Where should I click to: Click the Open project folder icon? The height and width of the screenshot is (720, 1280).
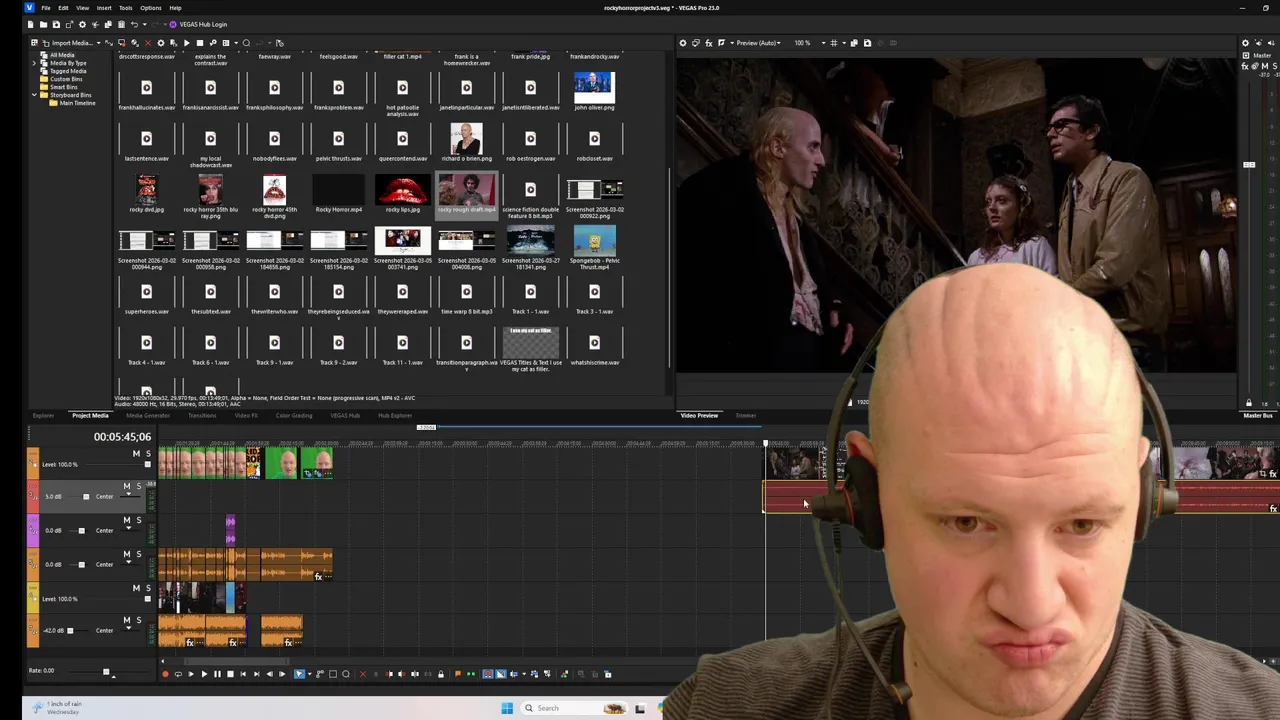(x=43, y=24)
